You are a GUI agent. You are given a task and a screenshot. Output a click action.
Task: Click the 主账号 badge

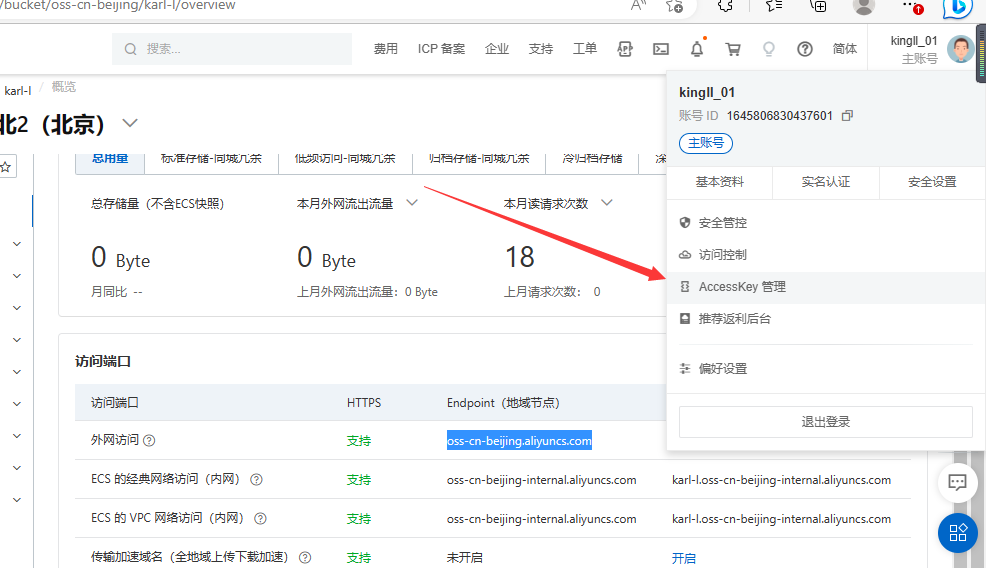click(x=706, y=143)
